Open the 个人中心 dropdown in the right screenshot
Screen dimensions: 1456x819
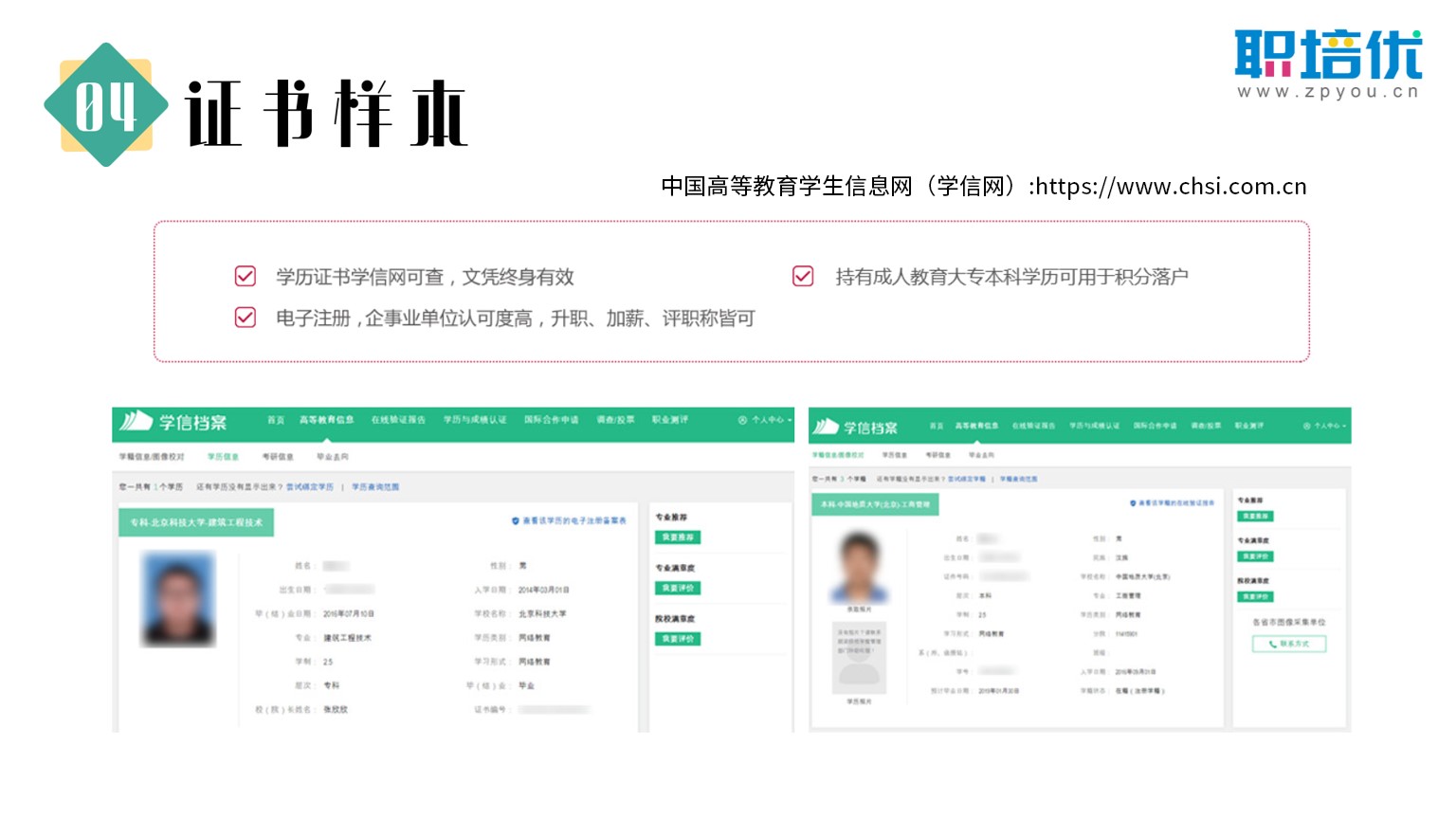pos(1325,427)
